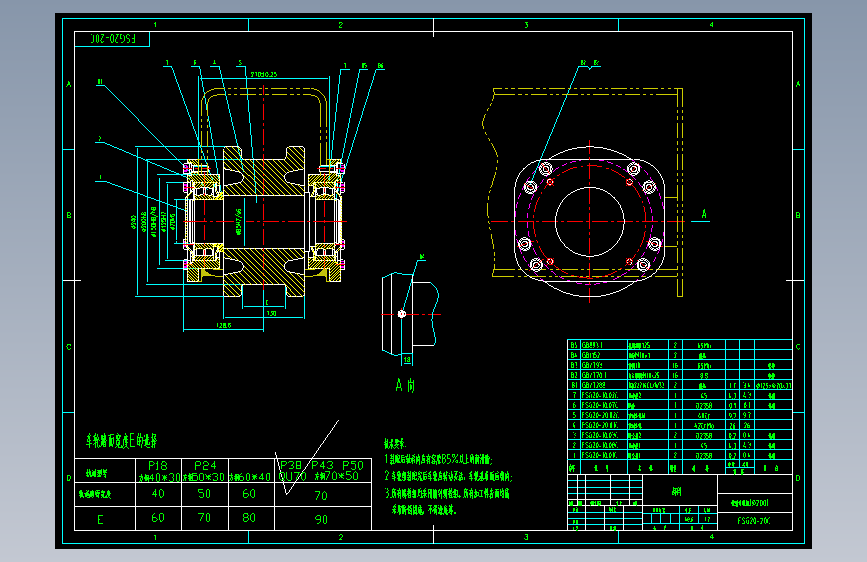Click technical note 1 containing 85%
The image size is (867, 562).
pyautogui.click(x=438, y=459)
